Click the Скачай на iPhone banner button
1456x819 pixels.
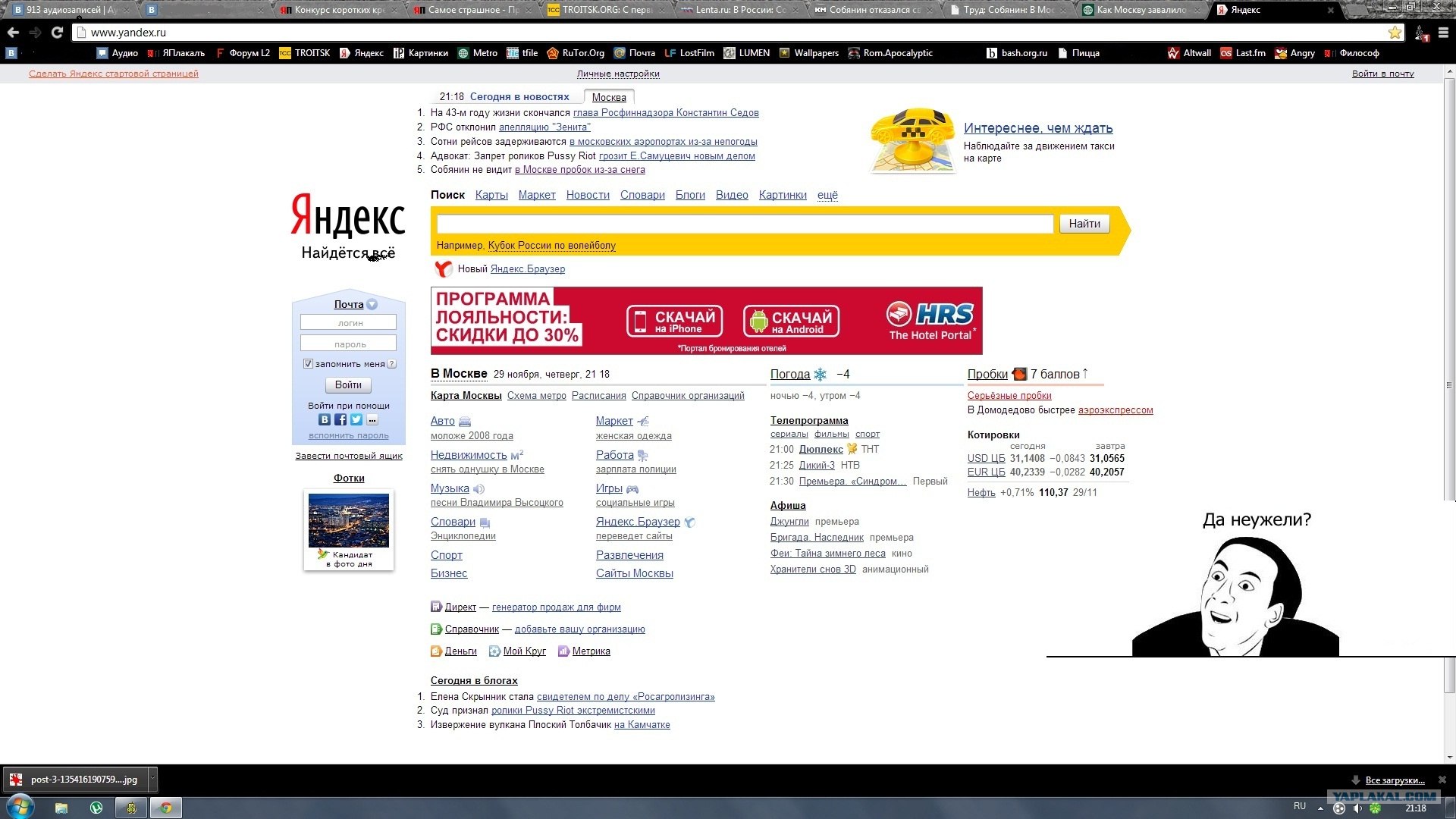[674, 321]
